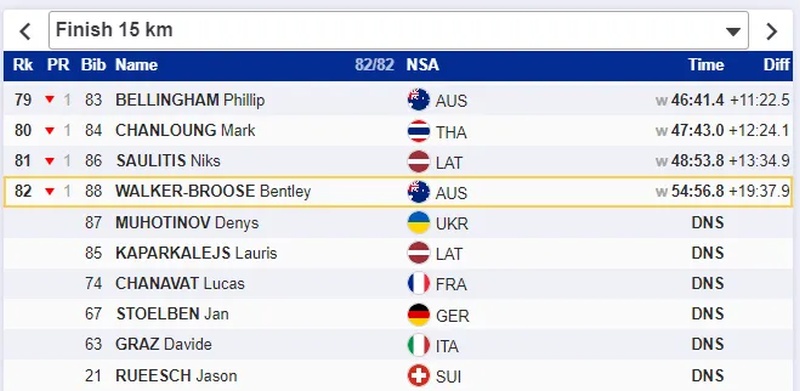Click the Name column header
800x391 pixels.
[136, 65]
